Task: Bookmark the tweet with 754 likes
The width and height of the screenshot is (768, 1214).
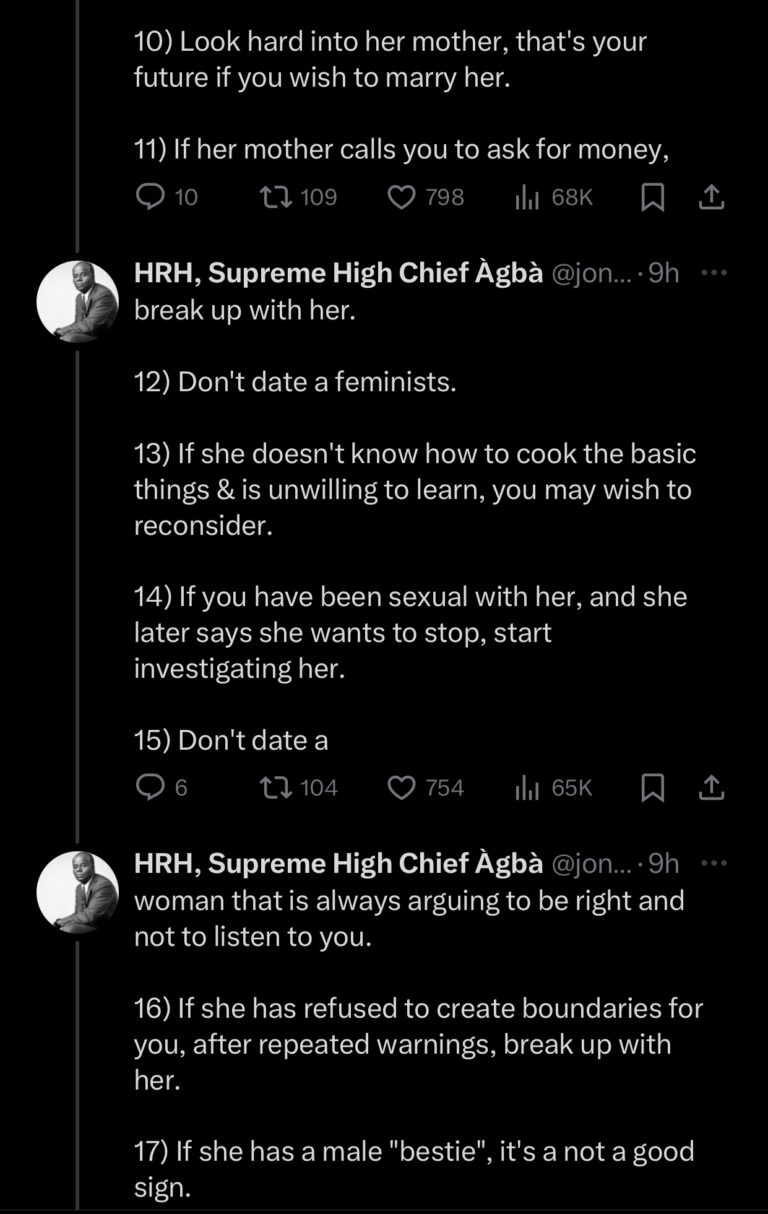Action: (x=652, y=788)
